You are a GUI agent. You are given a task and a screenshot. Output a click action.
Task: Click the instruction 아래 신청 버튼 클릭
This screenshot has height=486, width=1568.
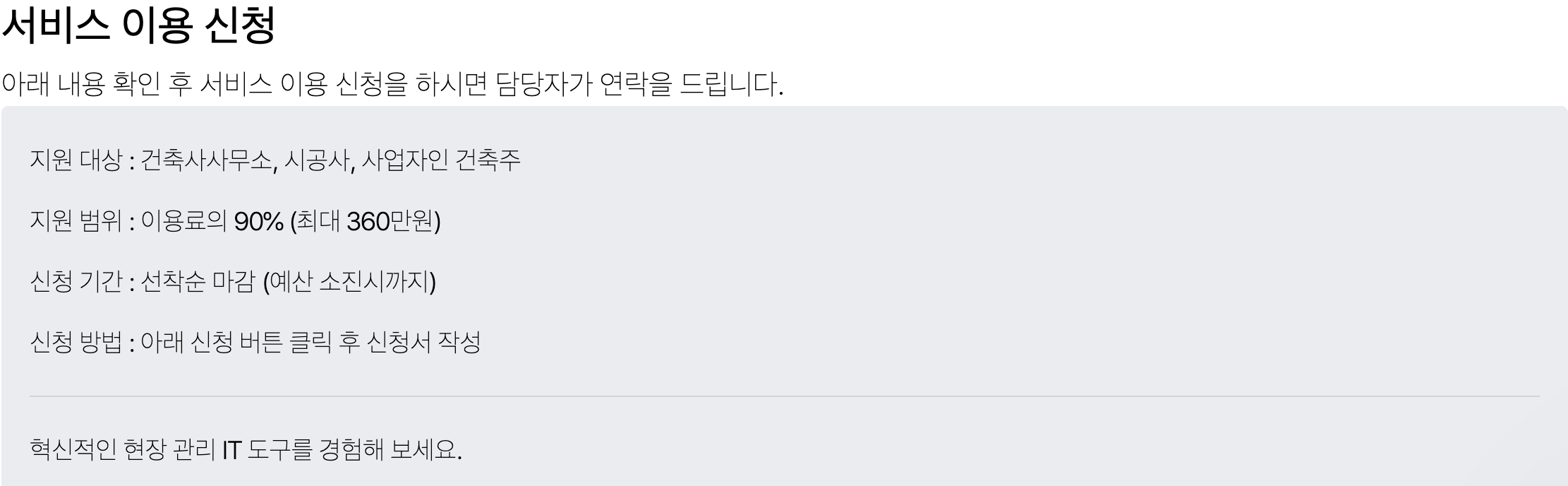tap(236, 343)
